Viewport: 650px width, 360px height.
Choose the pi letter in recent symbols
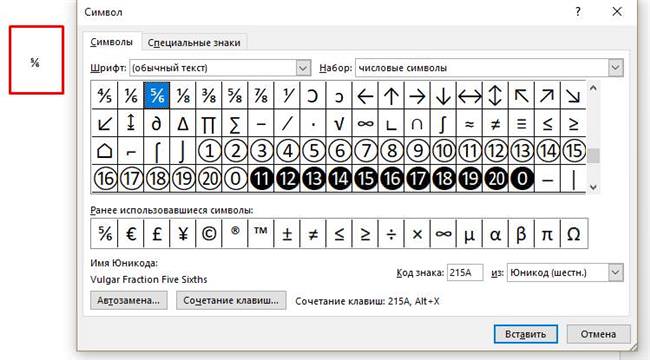click(x=548, y=234)
